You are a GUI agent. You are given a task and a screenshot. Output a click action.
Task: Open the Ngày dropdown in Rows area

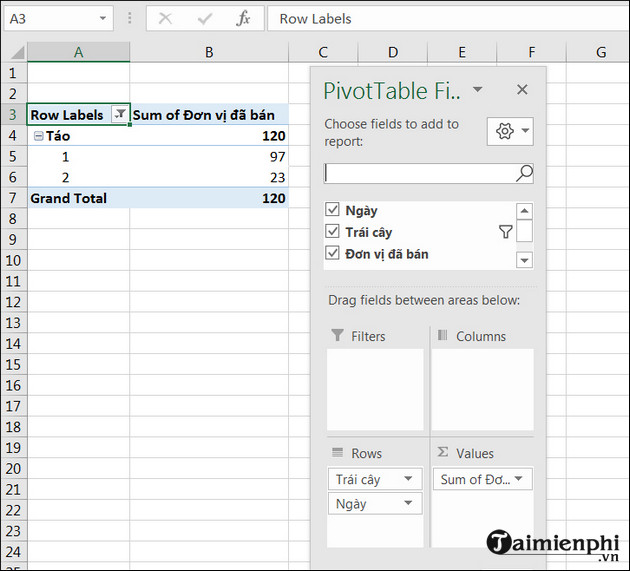[x=408, y=503]
